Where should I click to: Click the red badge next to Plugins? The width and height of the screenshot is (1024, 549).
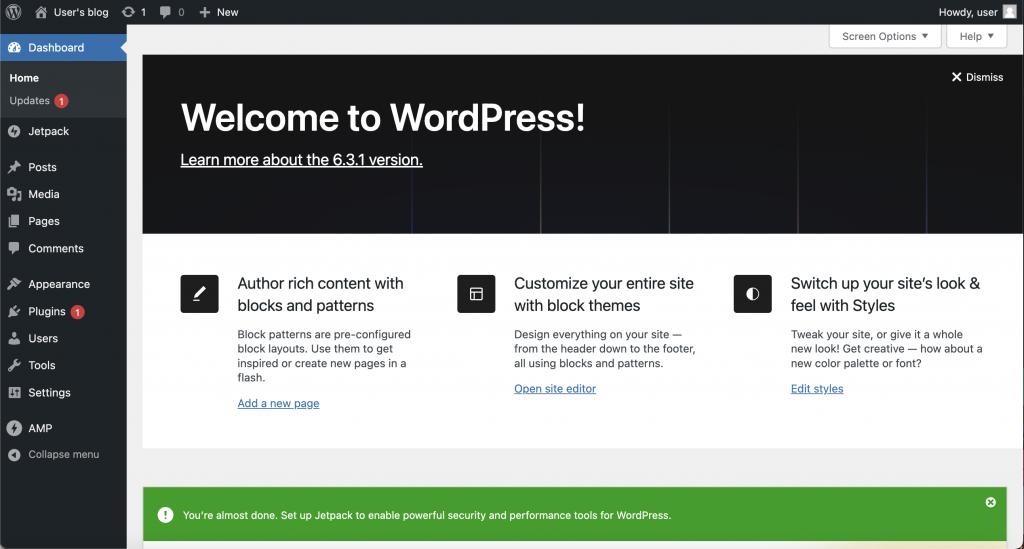point(77,312)
